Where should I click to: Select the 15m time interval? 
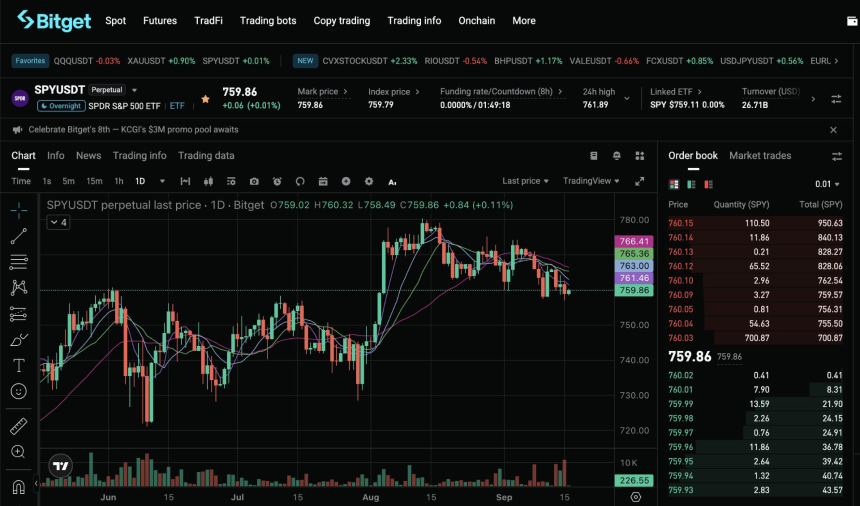click(x=94, y=181)
